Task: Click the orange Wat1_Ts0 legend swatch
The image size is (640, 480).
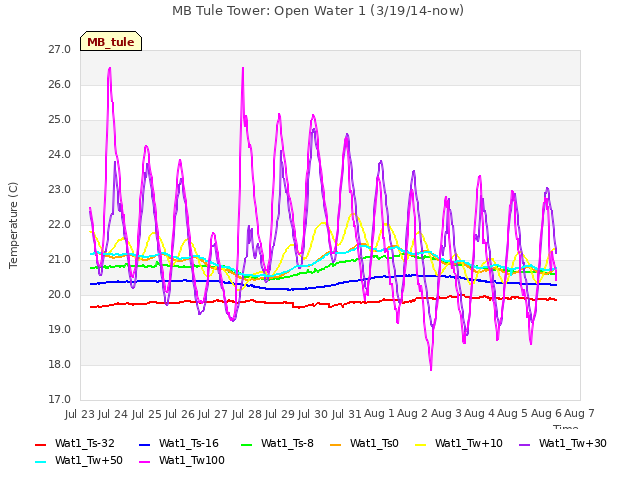Action: pyautogui.click(x=336, y=444)
